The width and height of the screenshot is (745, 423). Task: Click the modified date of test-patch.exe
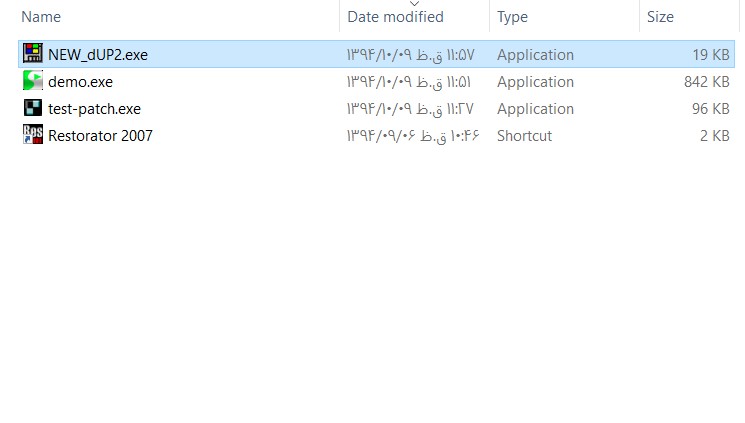point(410,109)
